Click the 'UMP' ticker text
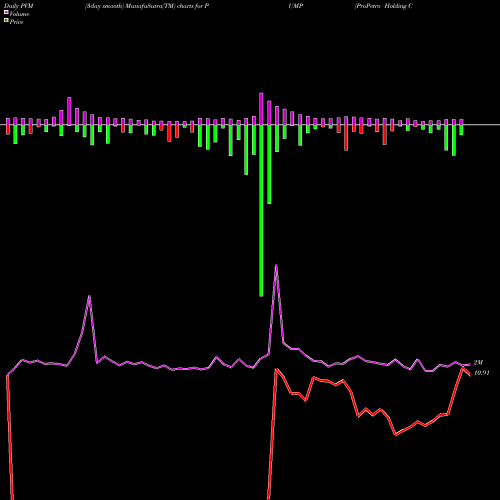 [296, 6]
